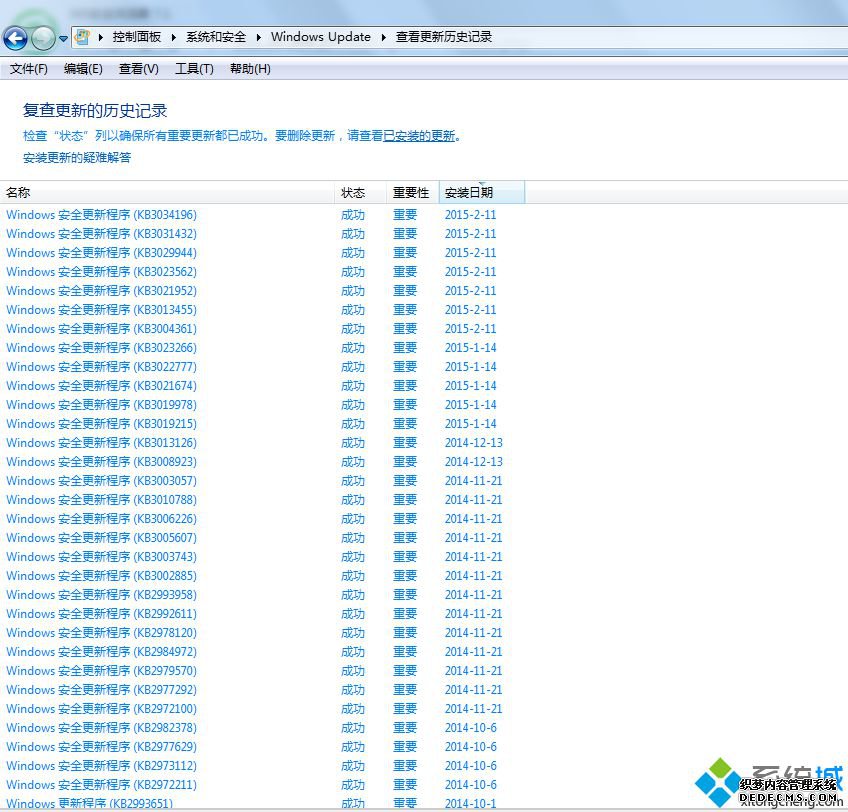This screenshot has width=848, height=812.
Task: Open the 文件(F) menu
Action: tap(29, 69)
